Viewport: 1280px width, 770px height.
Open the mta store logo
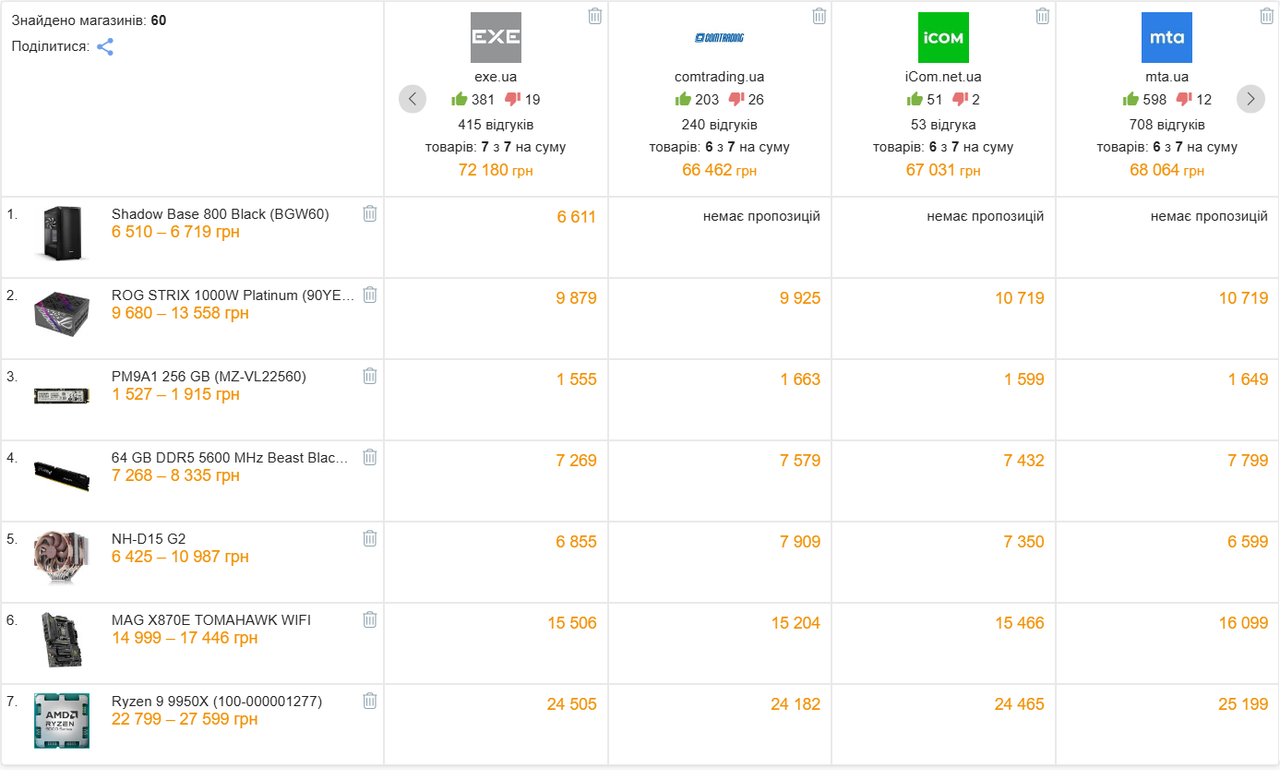(x=1167, y=38)
